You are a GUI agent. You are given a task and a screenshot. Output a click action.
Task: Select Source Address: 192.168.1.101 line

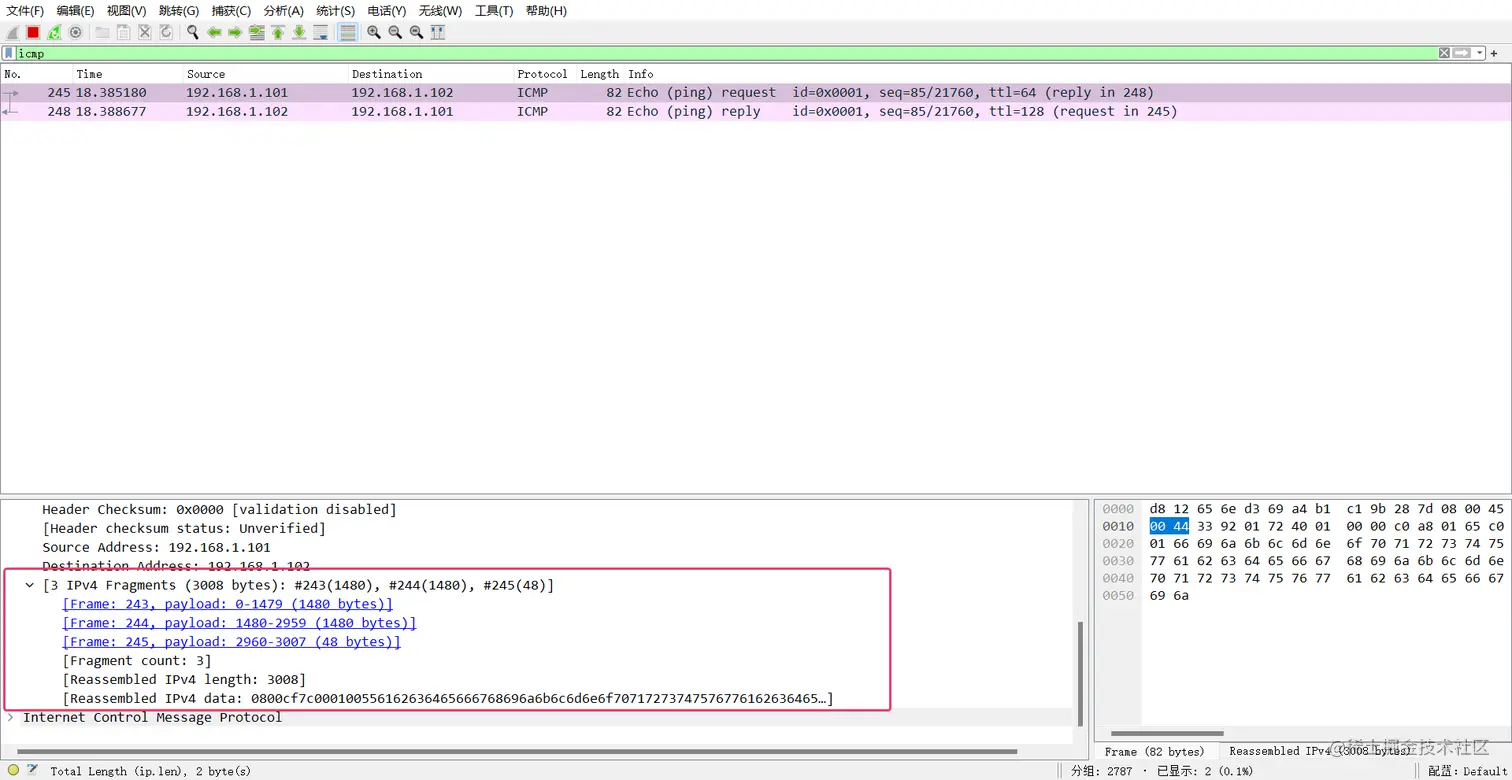click(x=156, y=547)
